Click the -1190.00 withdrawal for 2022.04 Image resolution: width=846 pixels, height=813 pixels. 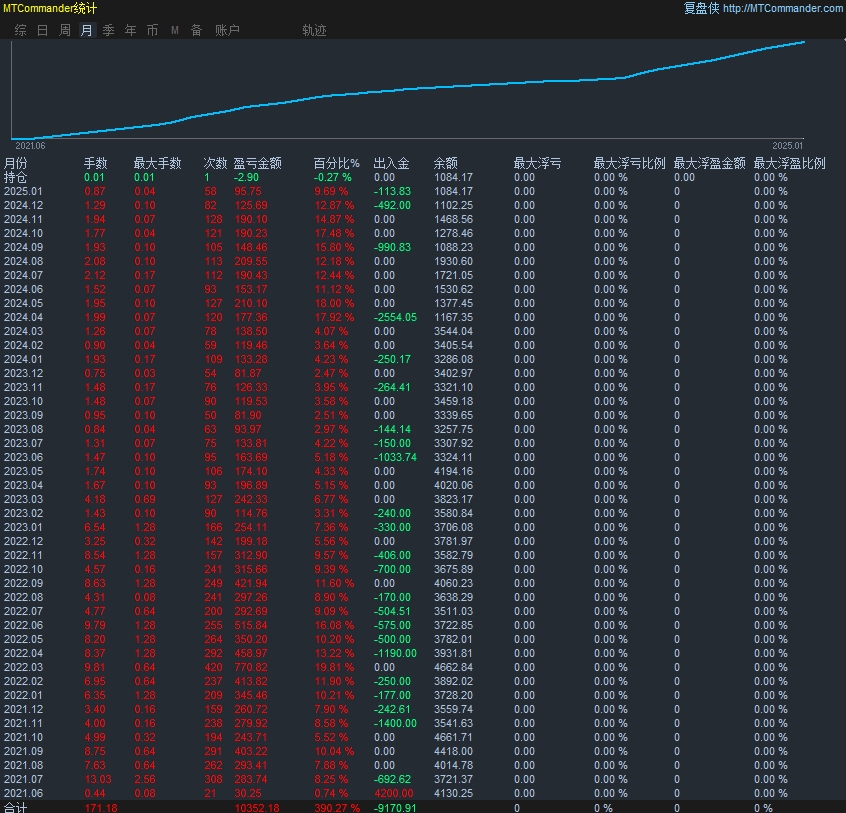click(395, 653)
